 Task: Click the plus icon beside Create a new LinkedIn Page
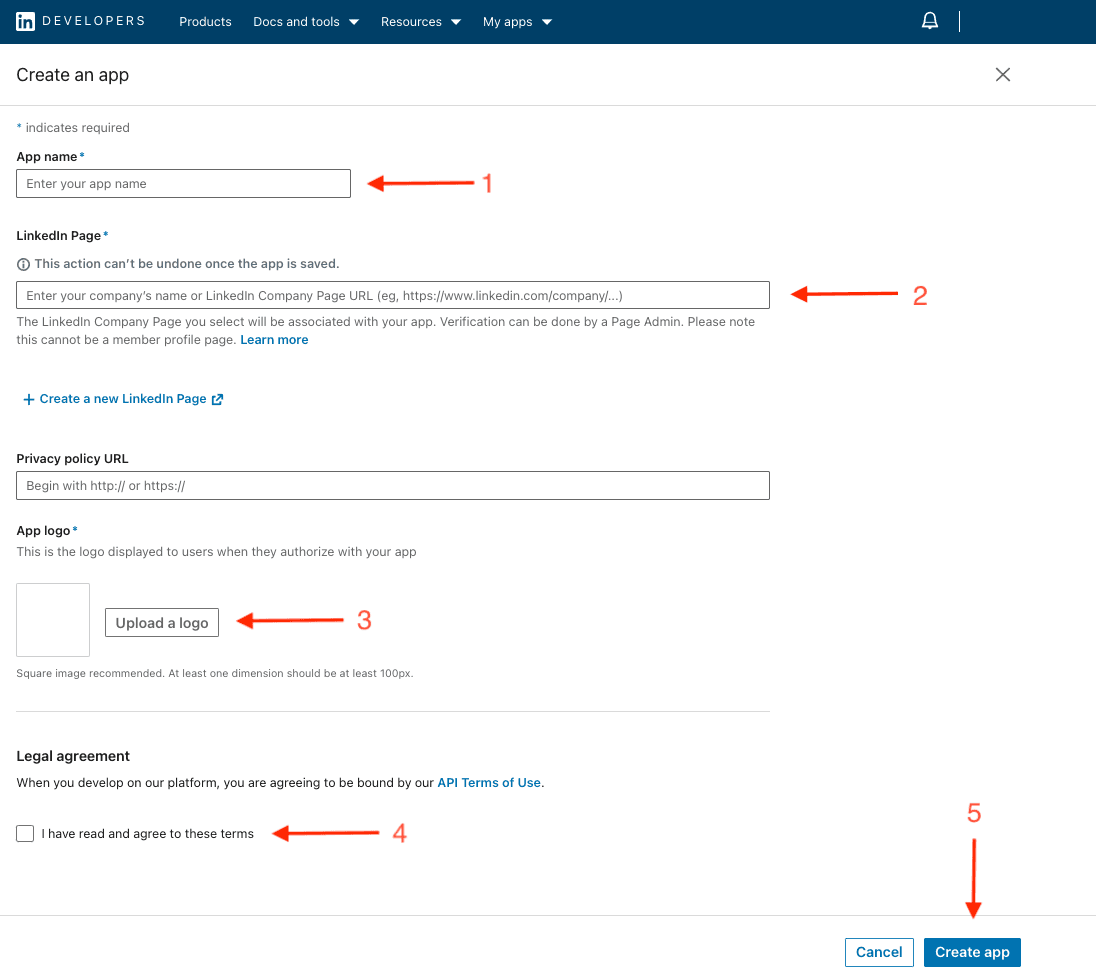coord(28,398)
